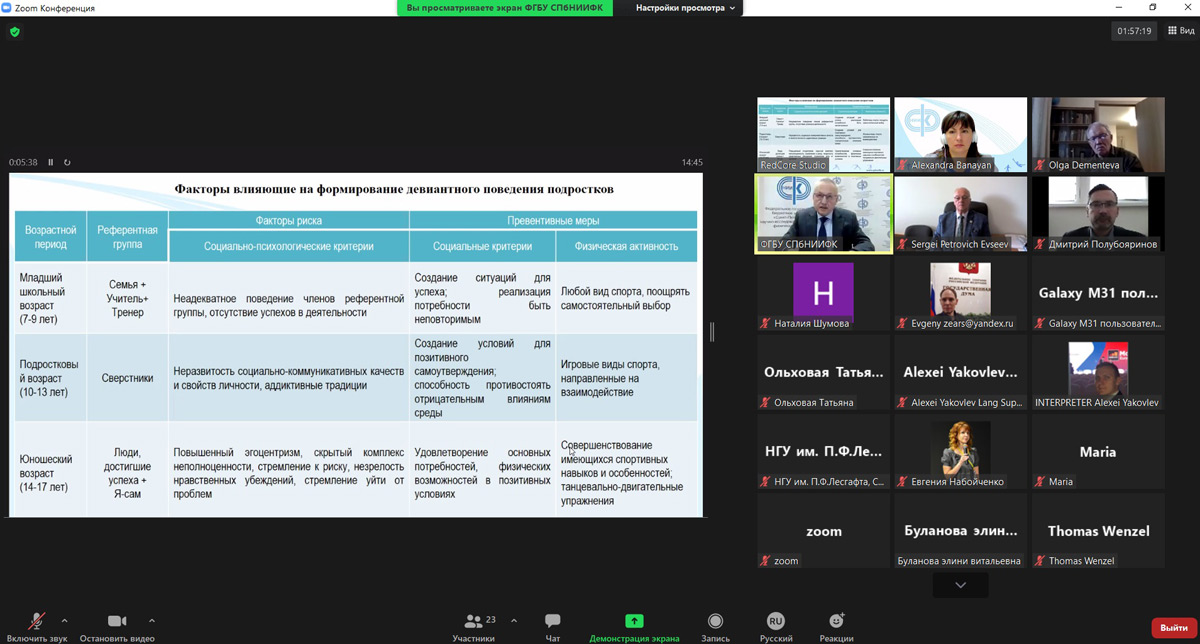Click the replay loop icon beside pause

[67, 162]
